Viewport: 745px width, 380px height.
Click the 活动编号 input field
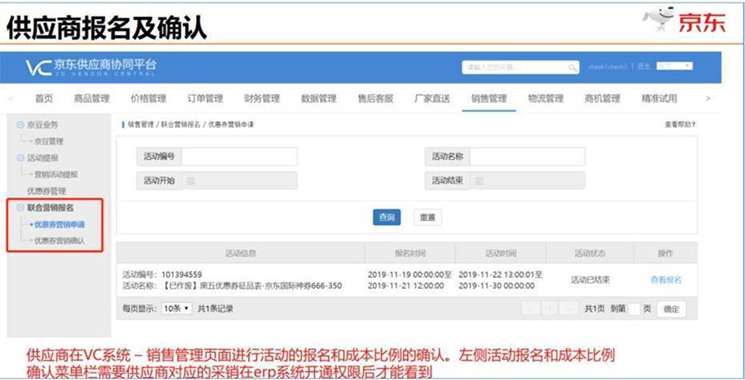pyautogui.click(x=239, y=156)
